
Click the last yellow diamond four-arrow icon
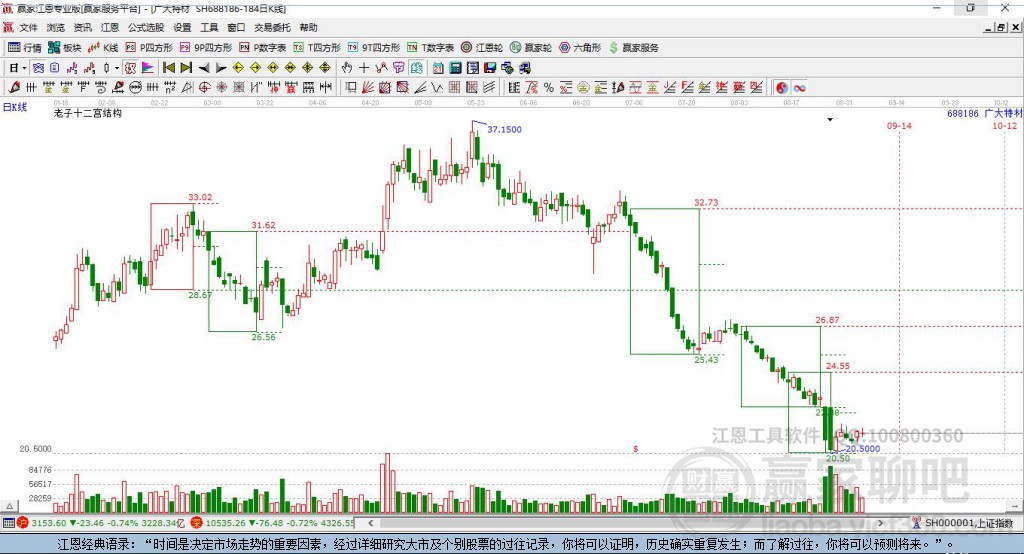tap(325, 68)
